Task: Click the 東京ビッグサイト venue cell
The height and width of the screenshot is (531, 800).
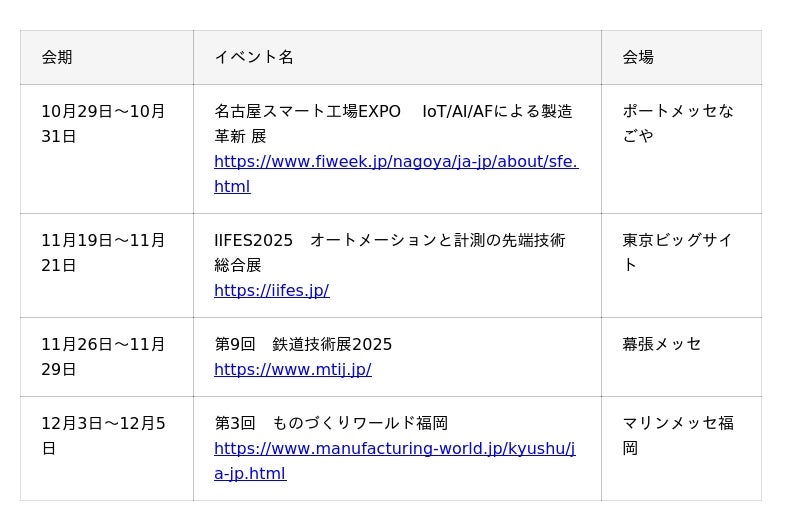Action: click(x=677, y=252)
